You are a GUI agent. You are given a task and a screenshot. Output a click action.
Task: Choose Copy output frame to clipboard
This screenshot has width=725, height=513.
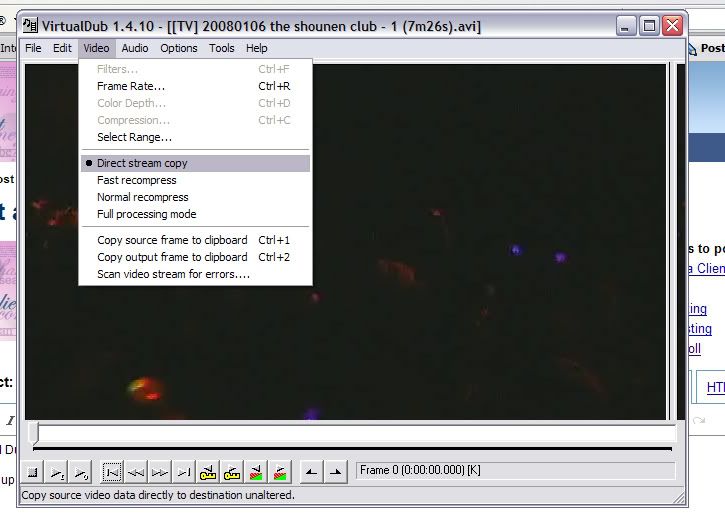(196, 257)
